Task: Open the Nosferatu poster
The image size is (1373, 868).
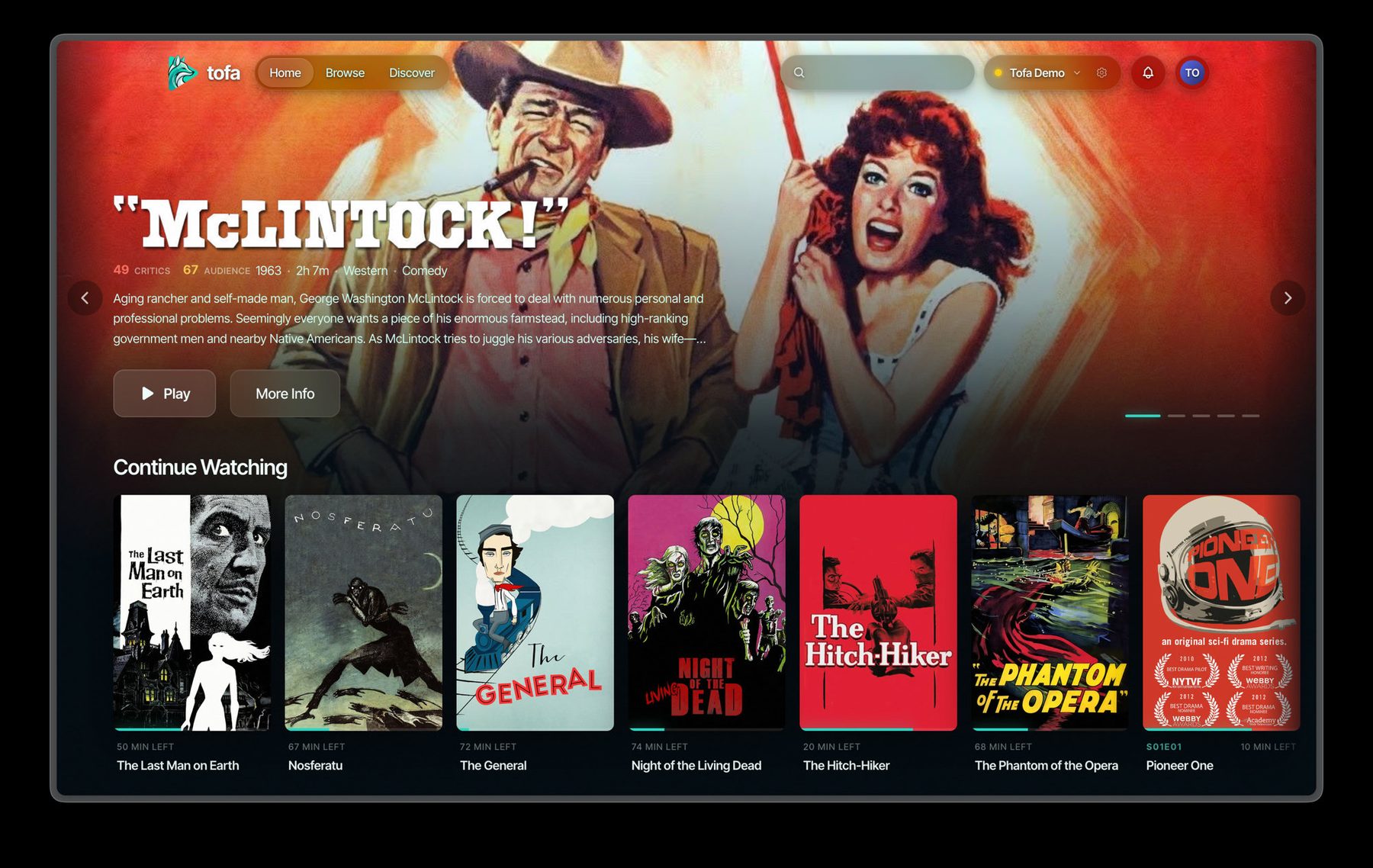Action: click(x=364, y=612)
